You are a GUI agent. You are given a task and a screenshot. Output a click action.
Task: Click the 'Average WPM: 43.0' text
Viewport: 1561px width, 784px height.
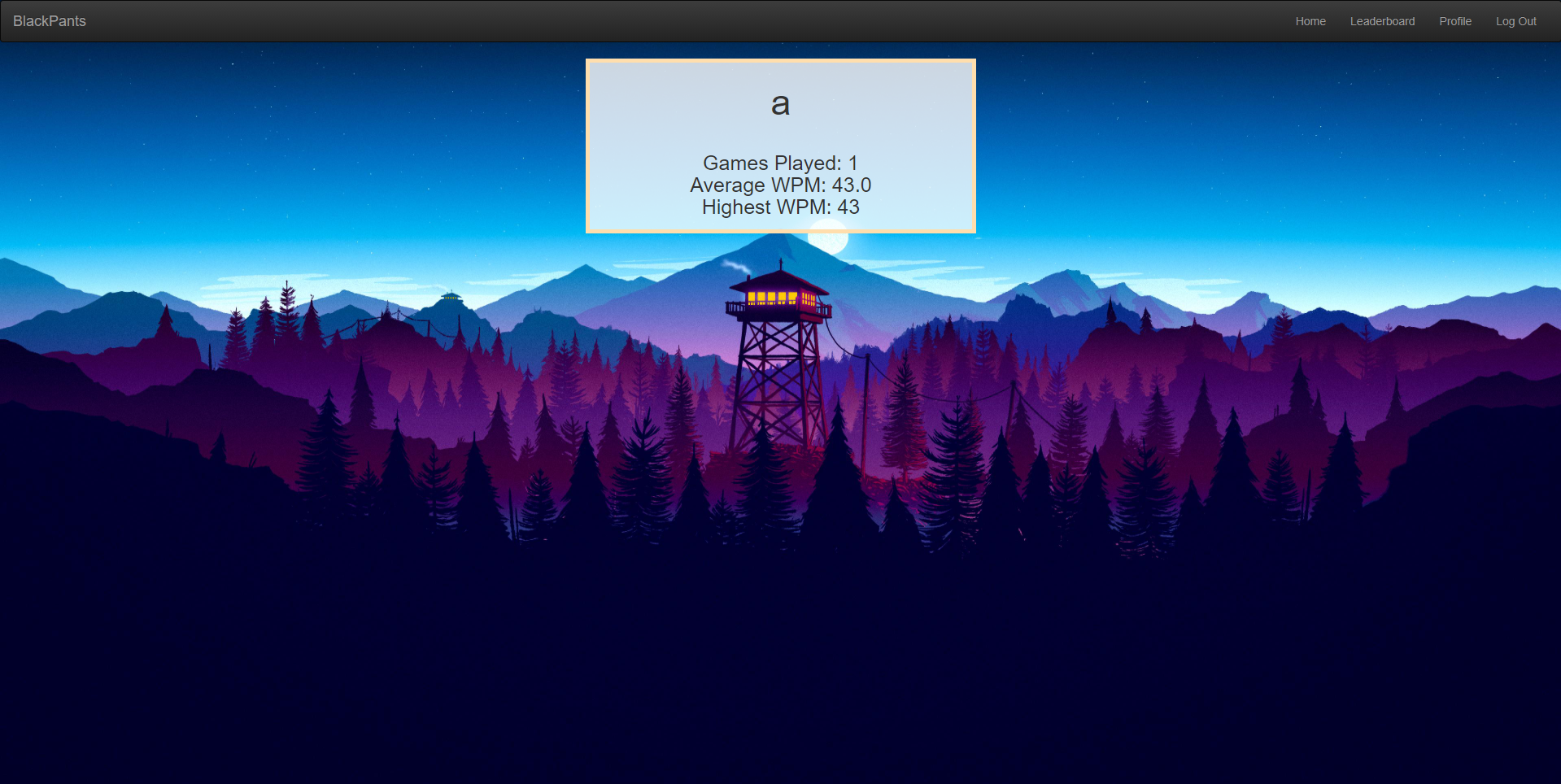coord(781,185)
